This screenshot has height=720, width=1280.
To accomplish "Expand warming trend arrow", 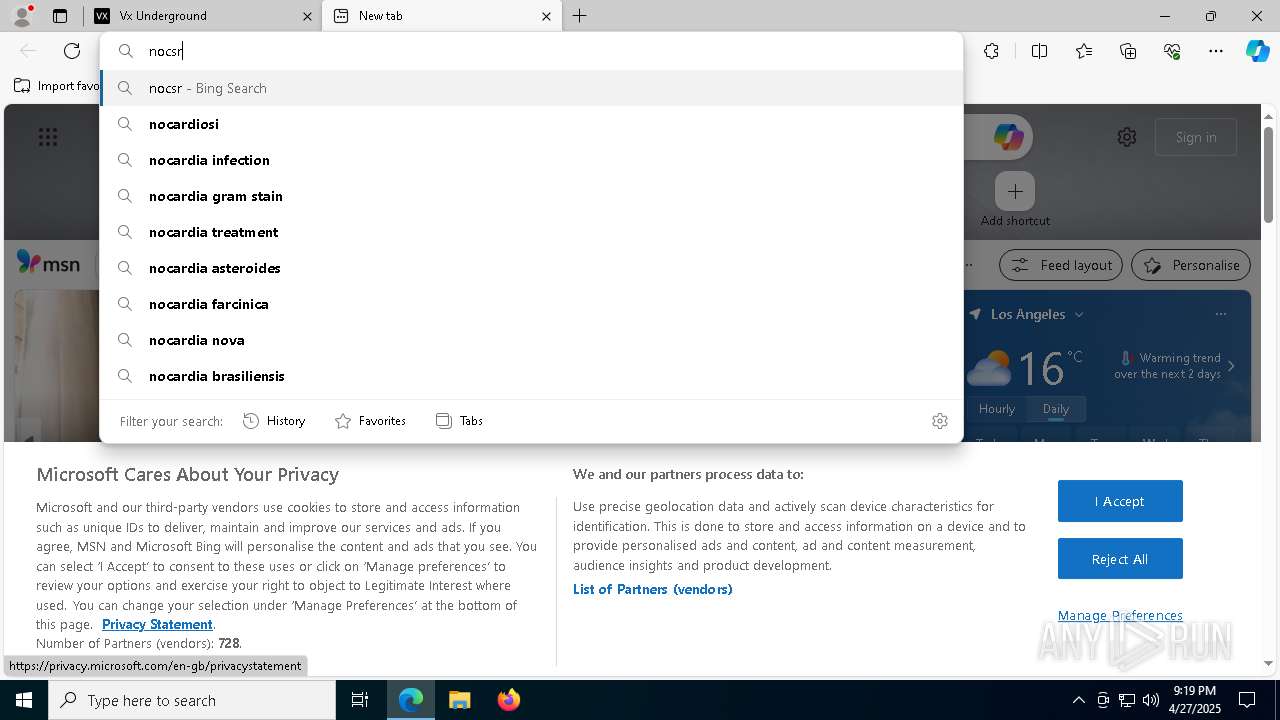I will coord(1231,366).
